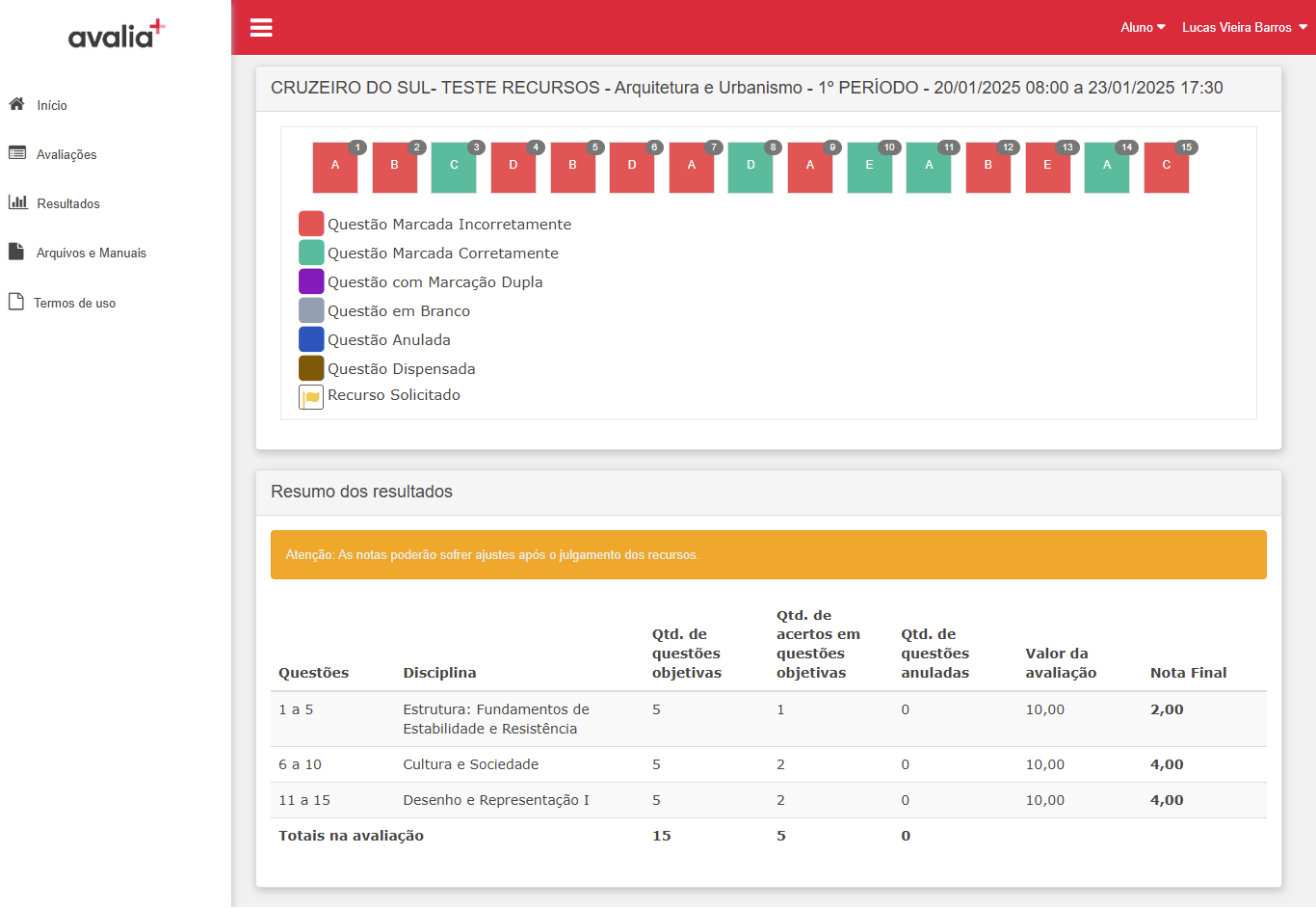Select question 3 answer box C
This screenshot has width=1316, height=908.
454,168
